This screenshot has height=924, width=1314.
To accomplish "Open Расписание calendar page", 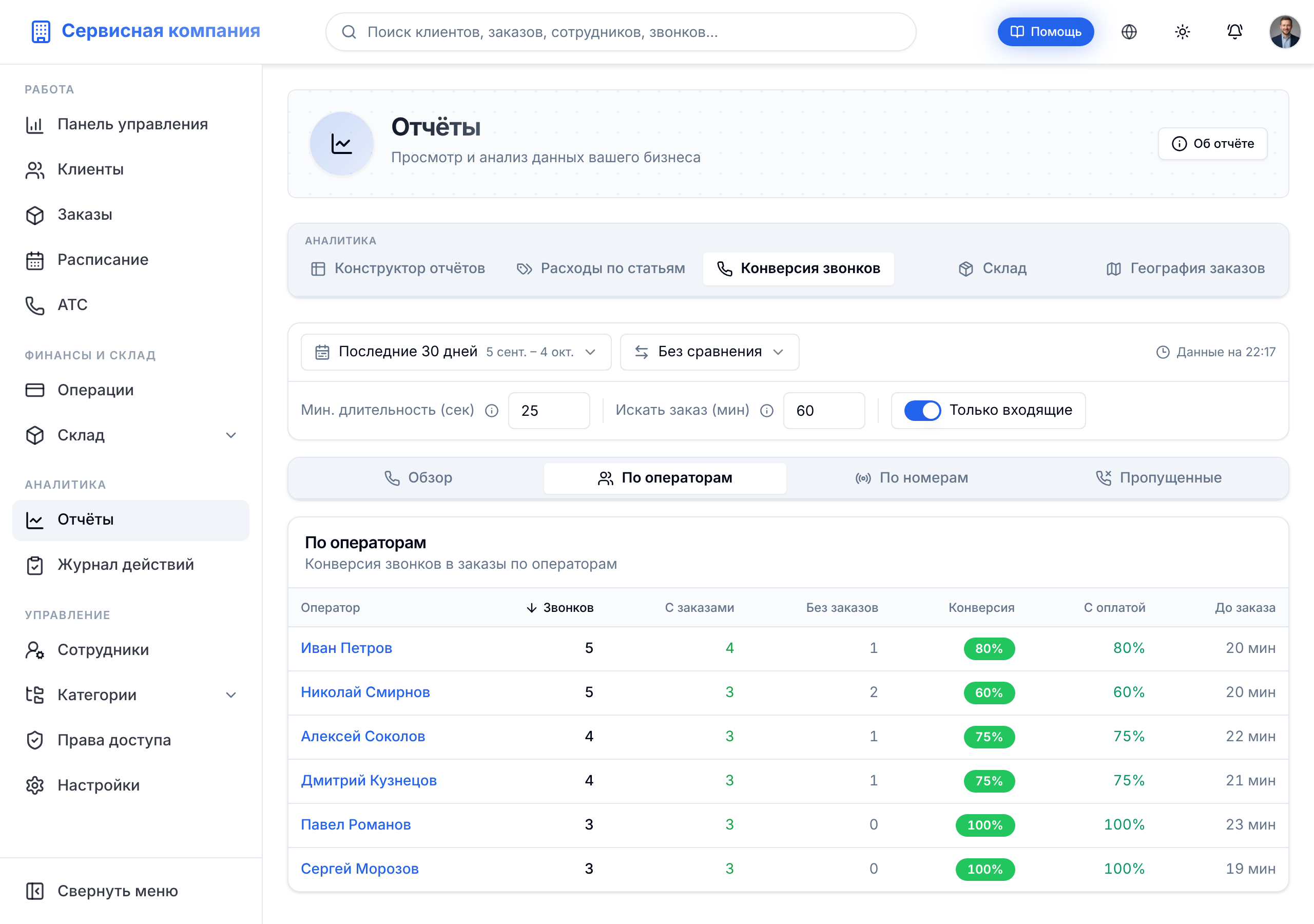I will tap(131, 260).
